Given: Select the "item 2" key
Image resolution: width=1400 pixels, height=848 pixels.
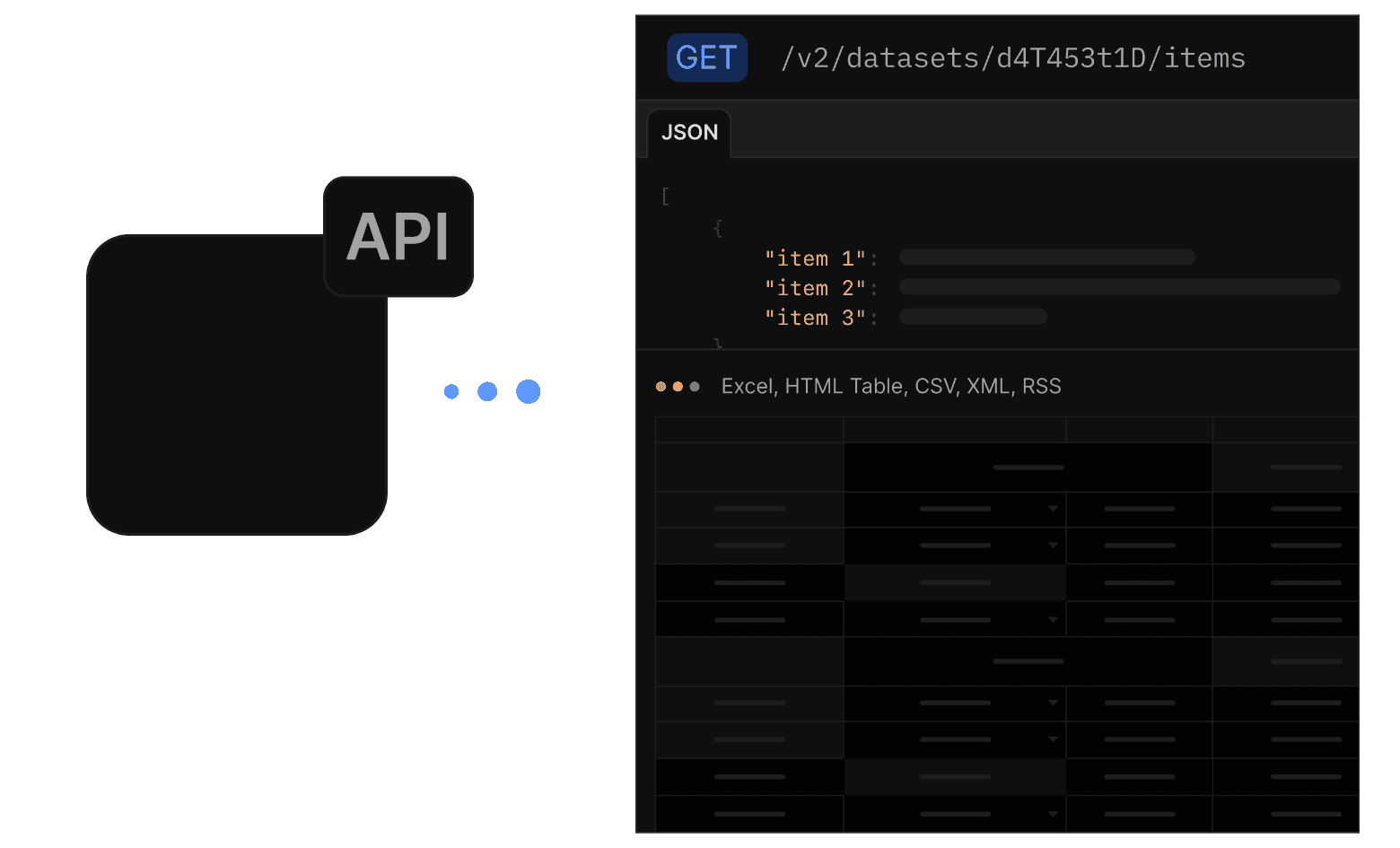Looking at the screenshot, I should coord(815,288).
